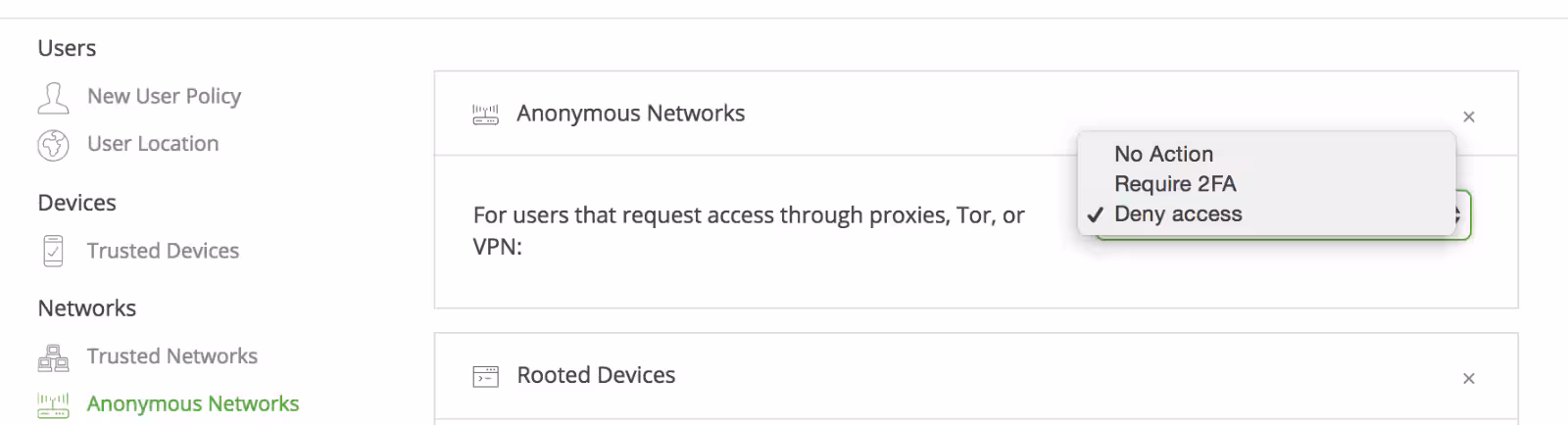Navigate to the Trusted Networks link
This screenshot has width=1568, height=425.
tap(172, 356)
